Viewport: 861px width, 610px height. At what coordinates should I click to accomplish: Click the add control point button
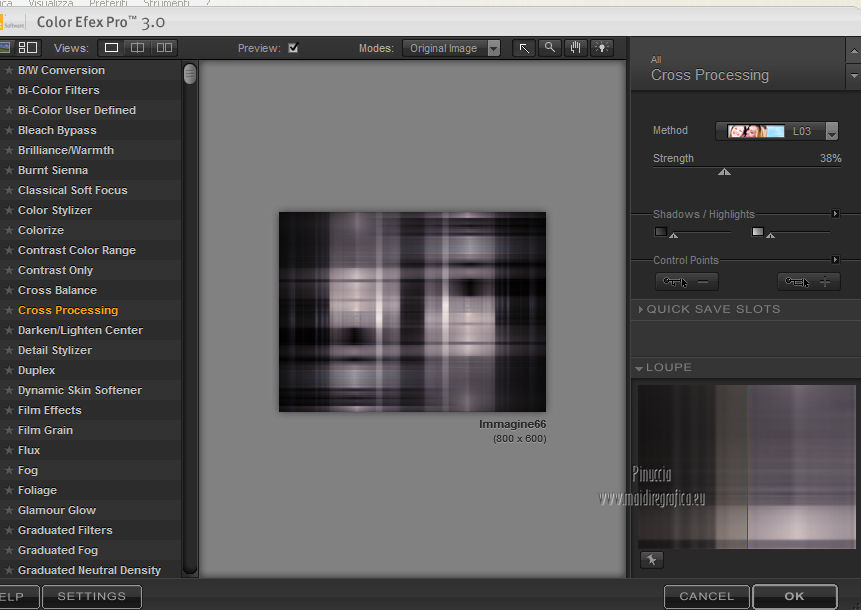pyautogui.click(x=808, y=282)
